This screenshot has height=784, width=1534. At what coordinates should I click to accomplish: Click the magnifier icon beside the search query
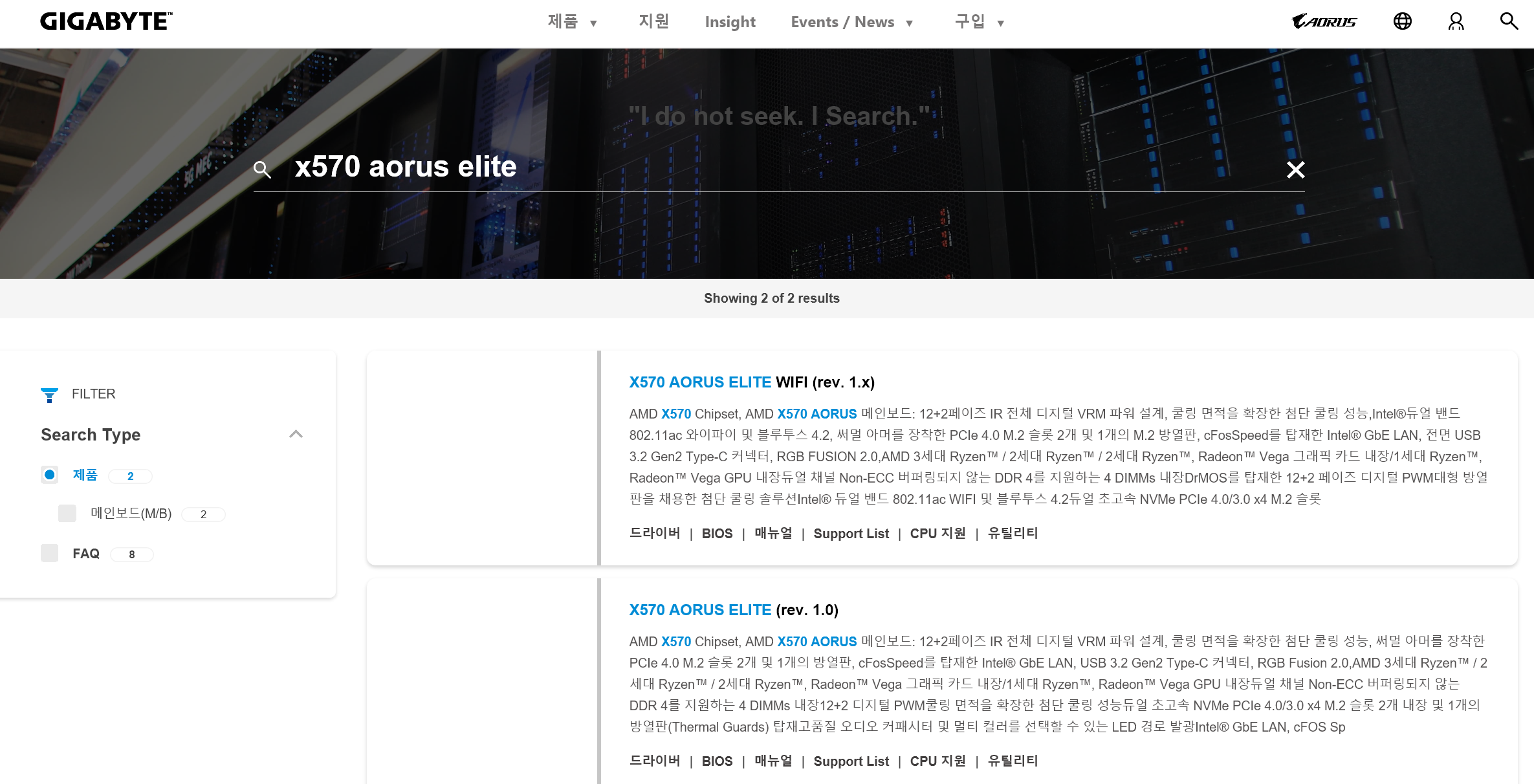(262, 169)
